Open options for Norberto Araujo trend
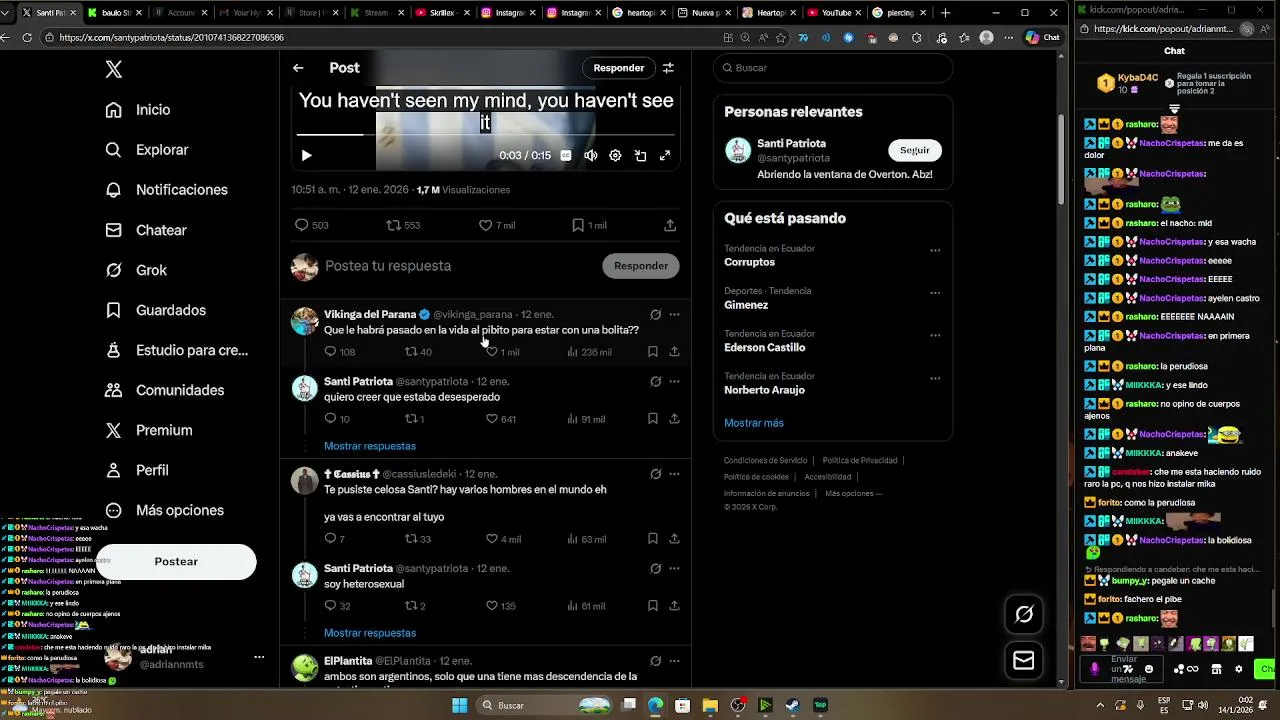1280x720 pixels. coord(935,379)
